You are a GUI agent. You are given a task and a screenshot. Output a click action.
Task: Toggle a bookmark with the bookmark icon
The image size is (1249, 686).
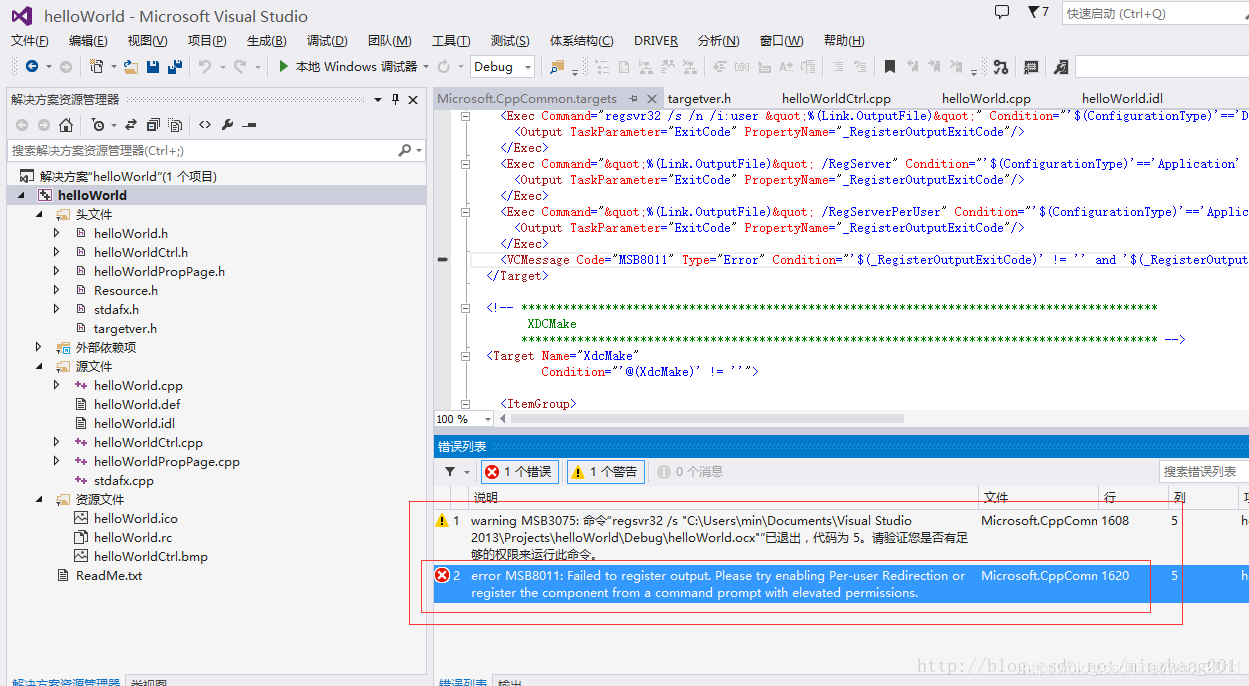[889, 67]
